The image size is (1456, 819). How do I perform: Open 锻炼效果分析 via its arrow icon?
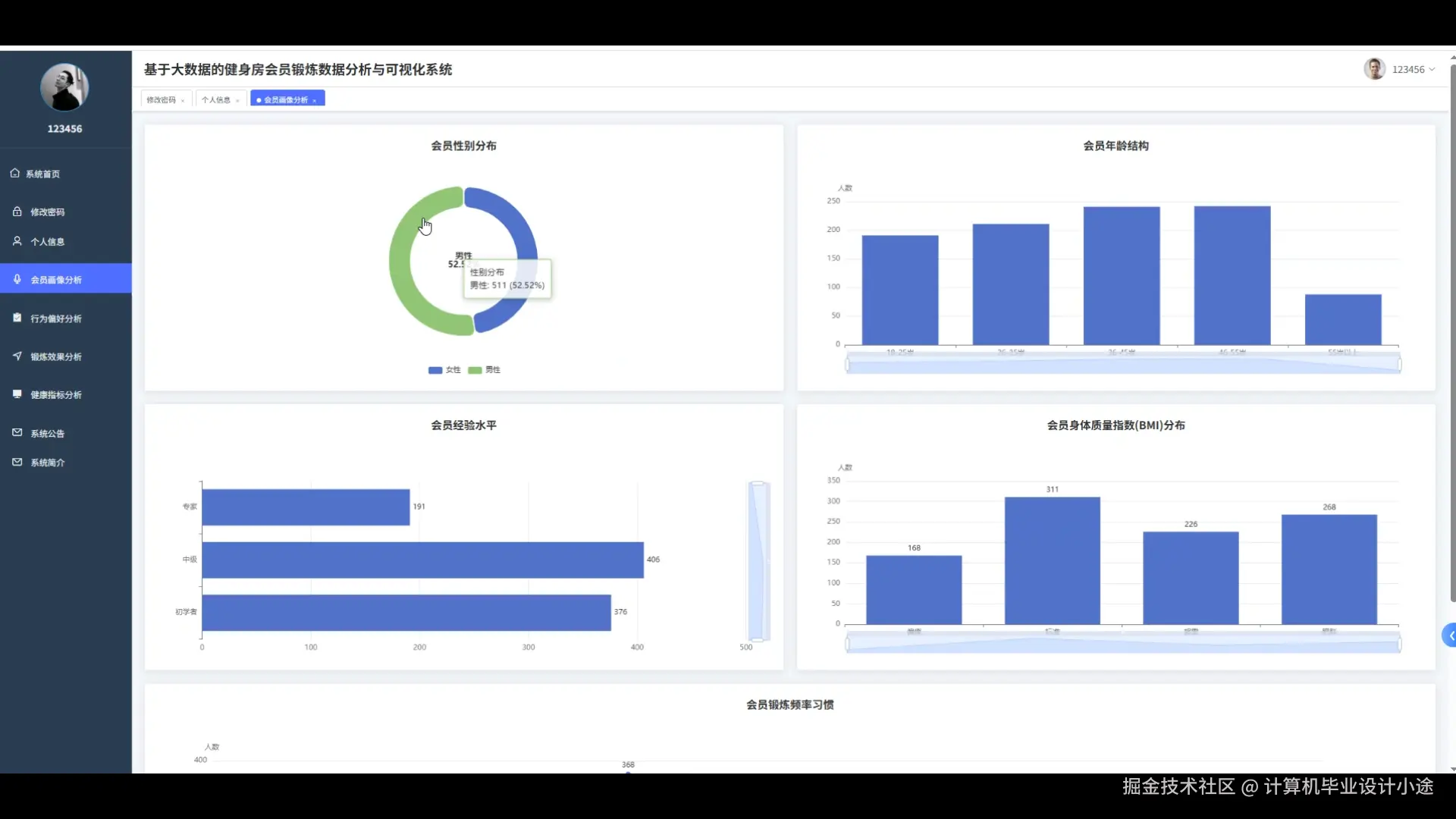point(17,356)
